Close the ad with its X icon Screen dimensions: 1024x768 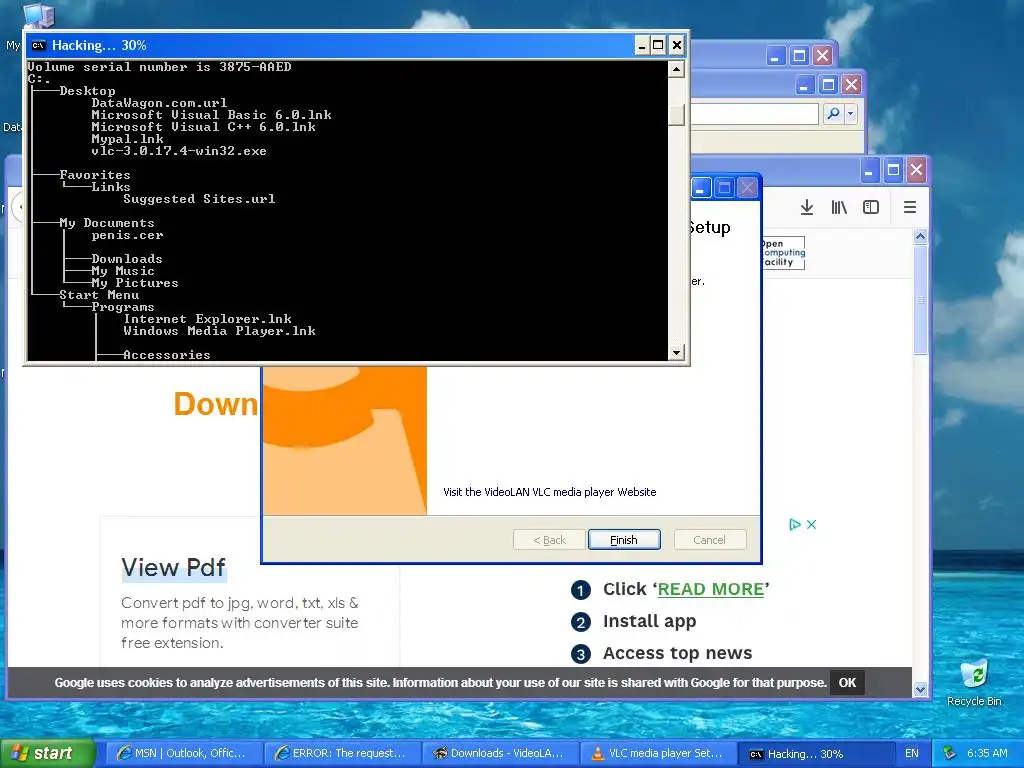(x=811, y=524)
